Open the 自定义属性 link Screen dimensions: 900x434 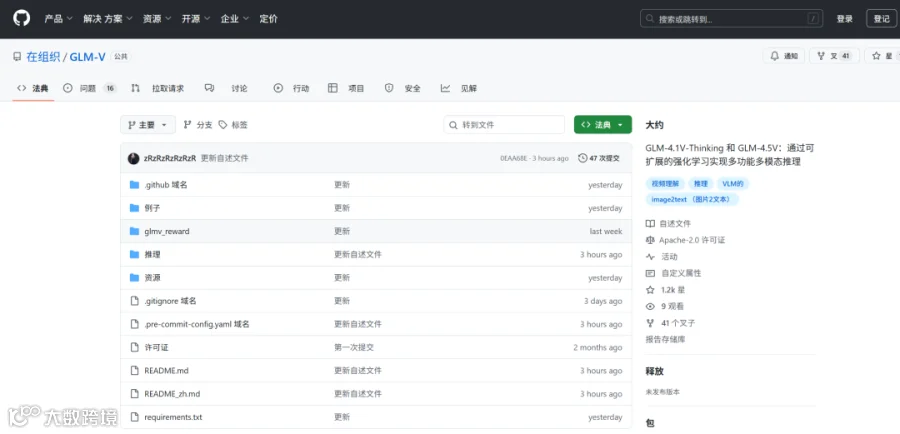point(673,273)
